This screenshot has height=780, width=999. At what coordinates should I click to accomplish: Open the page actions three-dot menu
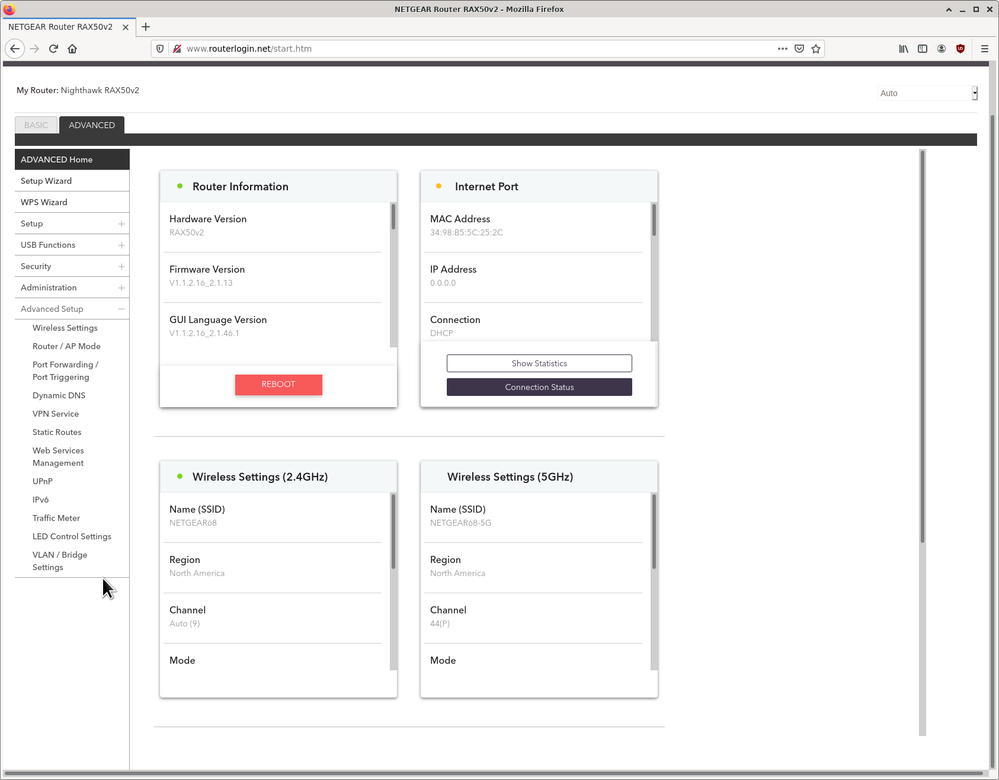(782, 48)
